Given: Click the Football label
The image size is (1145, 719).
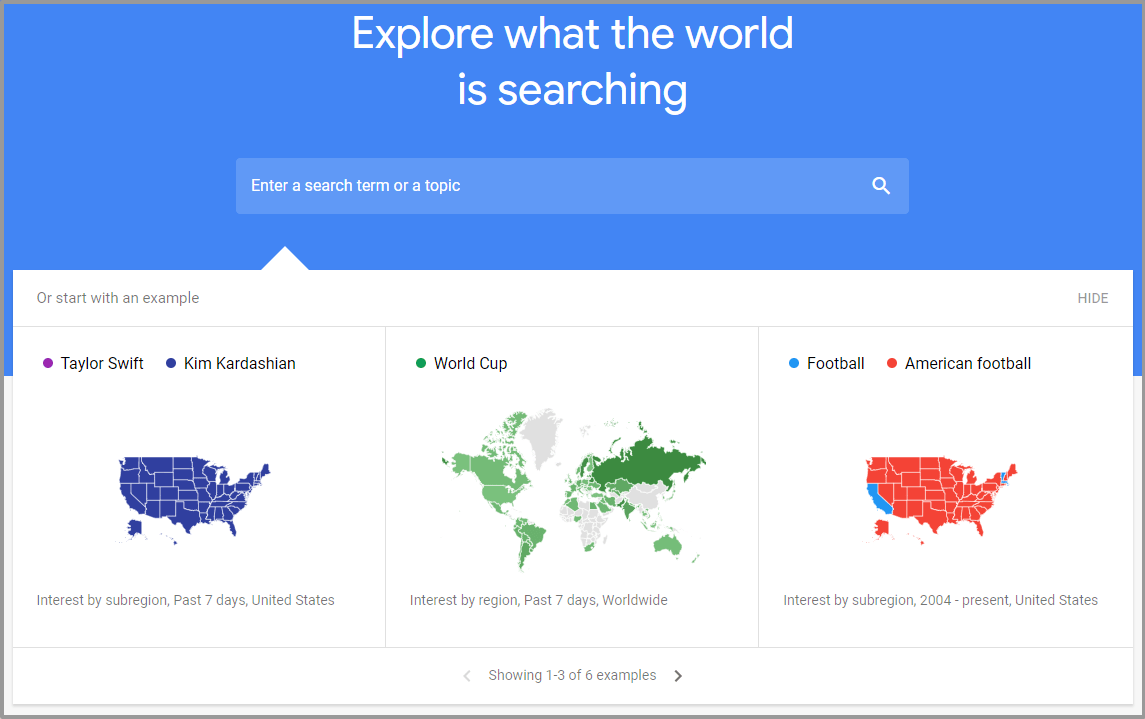Looking at the screenshot, I should 835,364.
